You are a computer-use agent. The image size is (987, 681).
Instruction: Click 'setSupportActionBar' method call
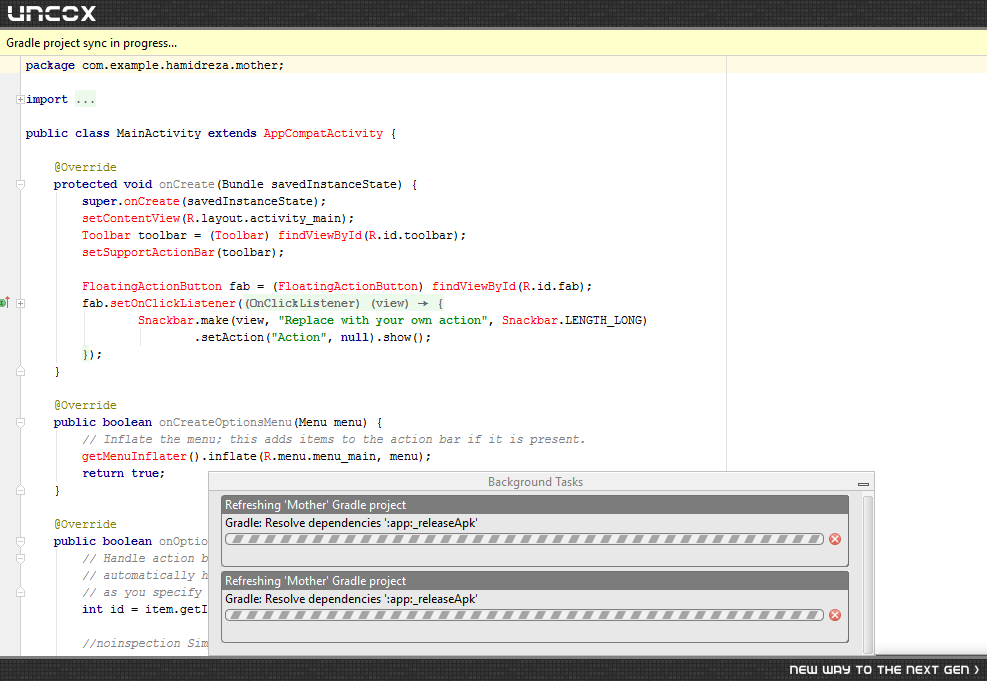[149, 252]
